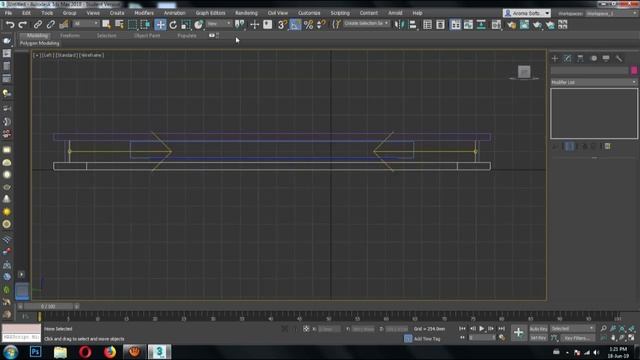Click the object color swatch in command panel
Viewport: 640px width, 360px height.
tap(634, 71)
